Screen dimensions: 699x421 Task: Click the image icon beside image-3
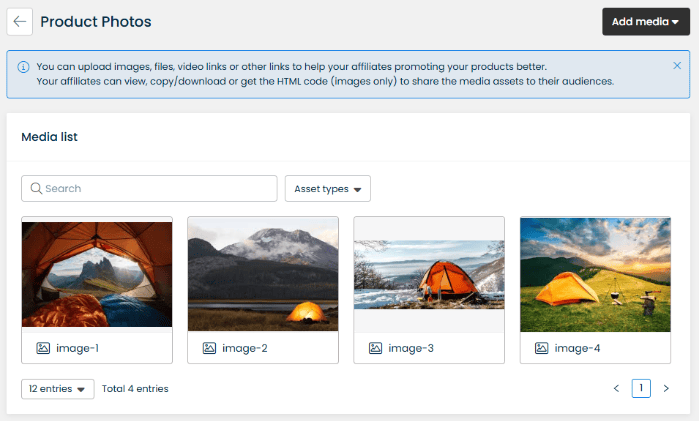pyautogui.click(x=375, y=348)
